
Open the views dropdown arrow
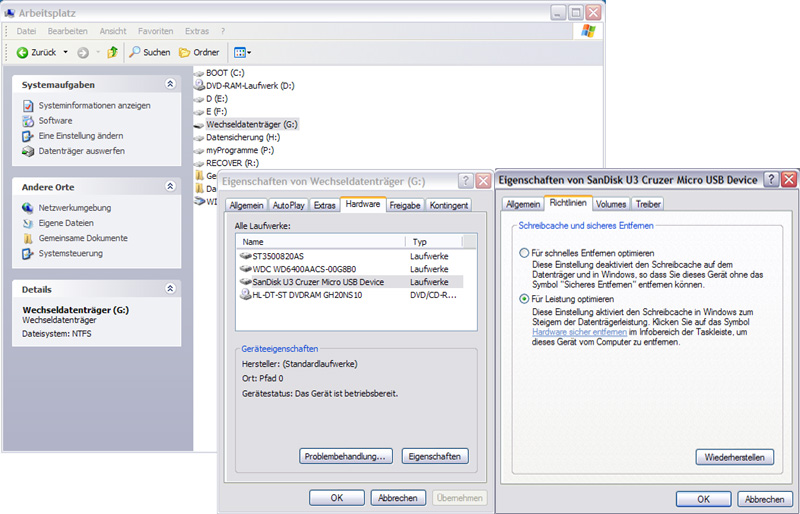point(249,53)
